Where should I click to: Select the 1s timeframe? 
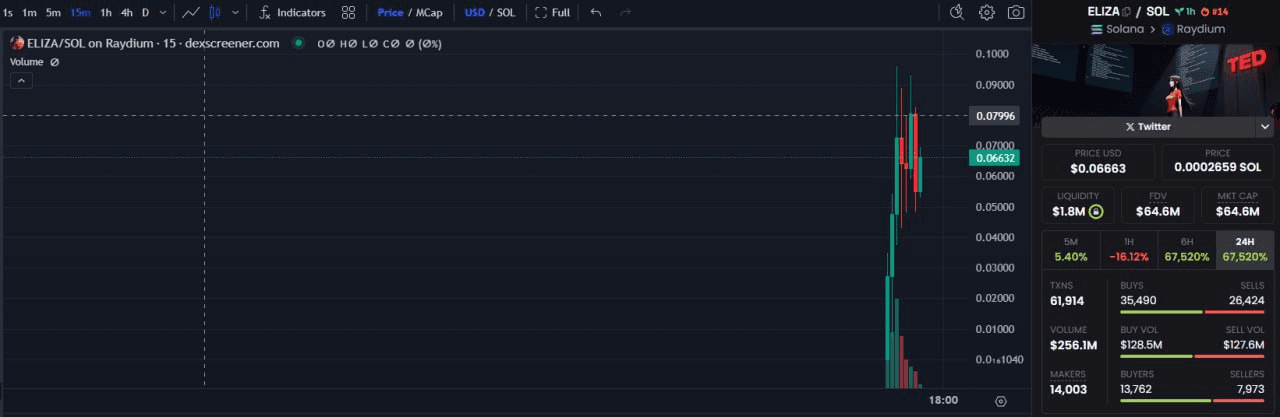coord(8,13)
